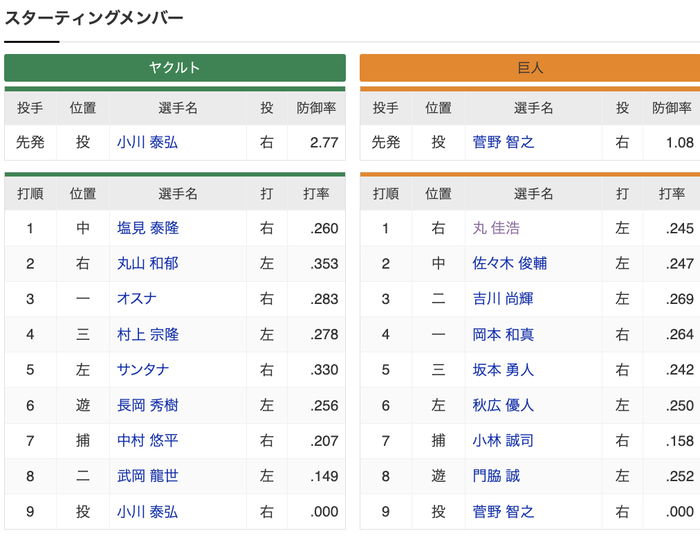
Task: Click the 先発 cell in the Giants pitcher row
Action: (386, 142)
